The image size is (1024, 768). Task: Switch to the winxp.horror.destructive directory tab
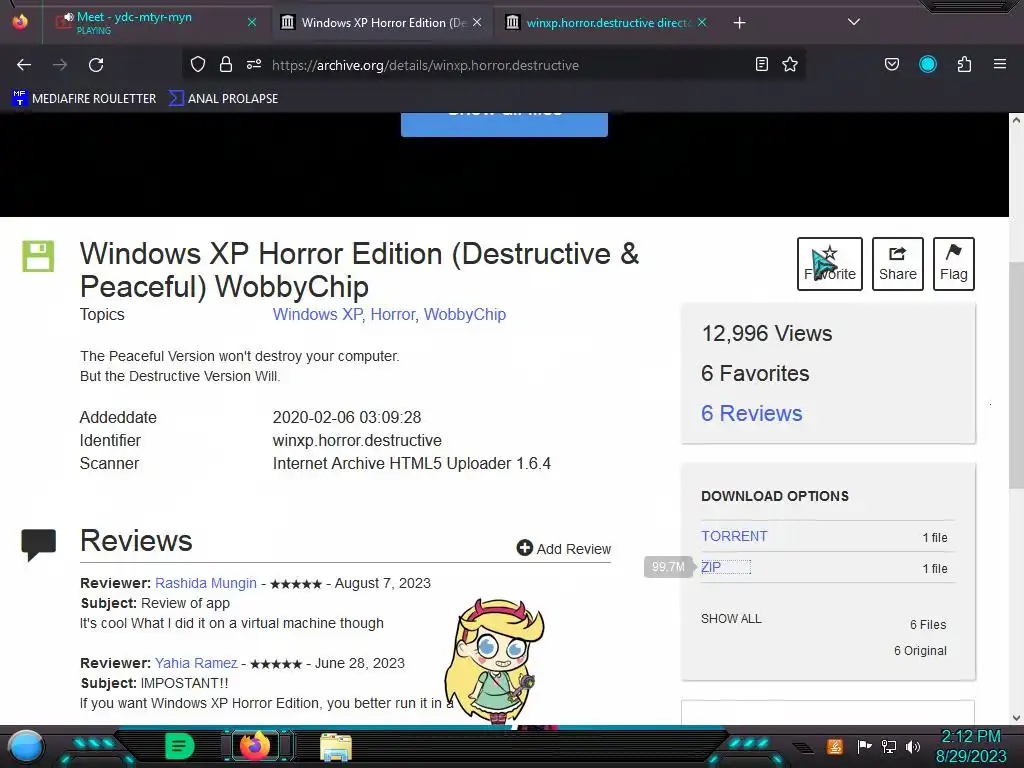pyautogui.click(x=607, y=22)
